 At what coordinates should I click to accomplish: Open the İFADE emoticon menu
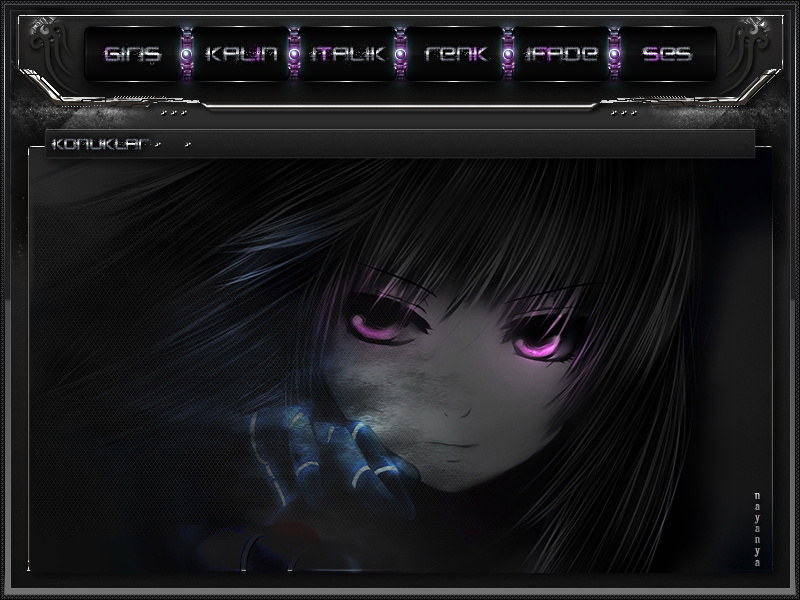click(x=560, y=53)
